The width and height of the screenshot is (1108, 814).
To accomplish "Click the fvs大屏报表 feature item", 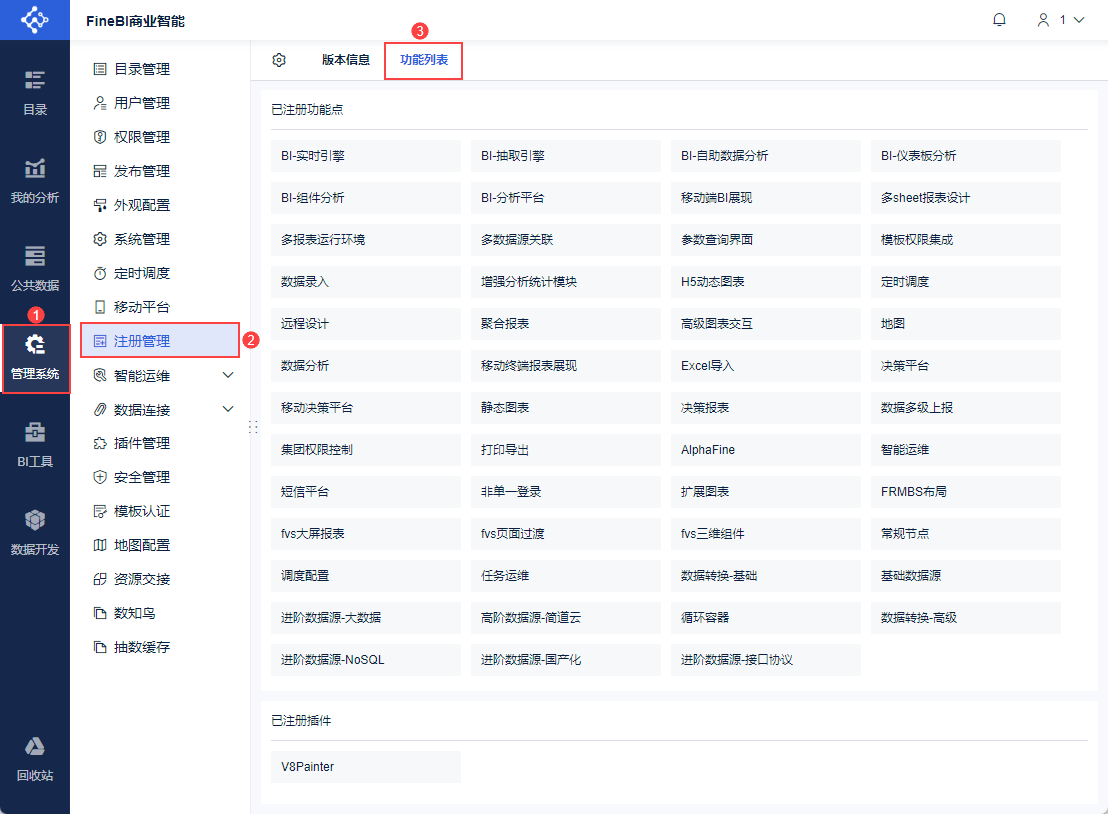I will (x=366, y=533).
